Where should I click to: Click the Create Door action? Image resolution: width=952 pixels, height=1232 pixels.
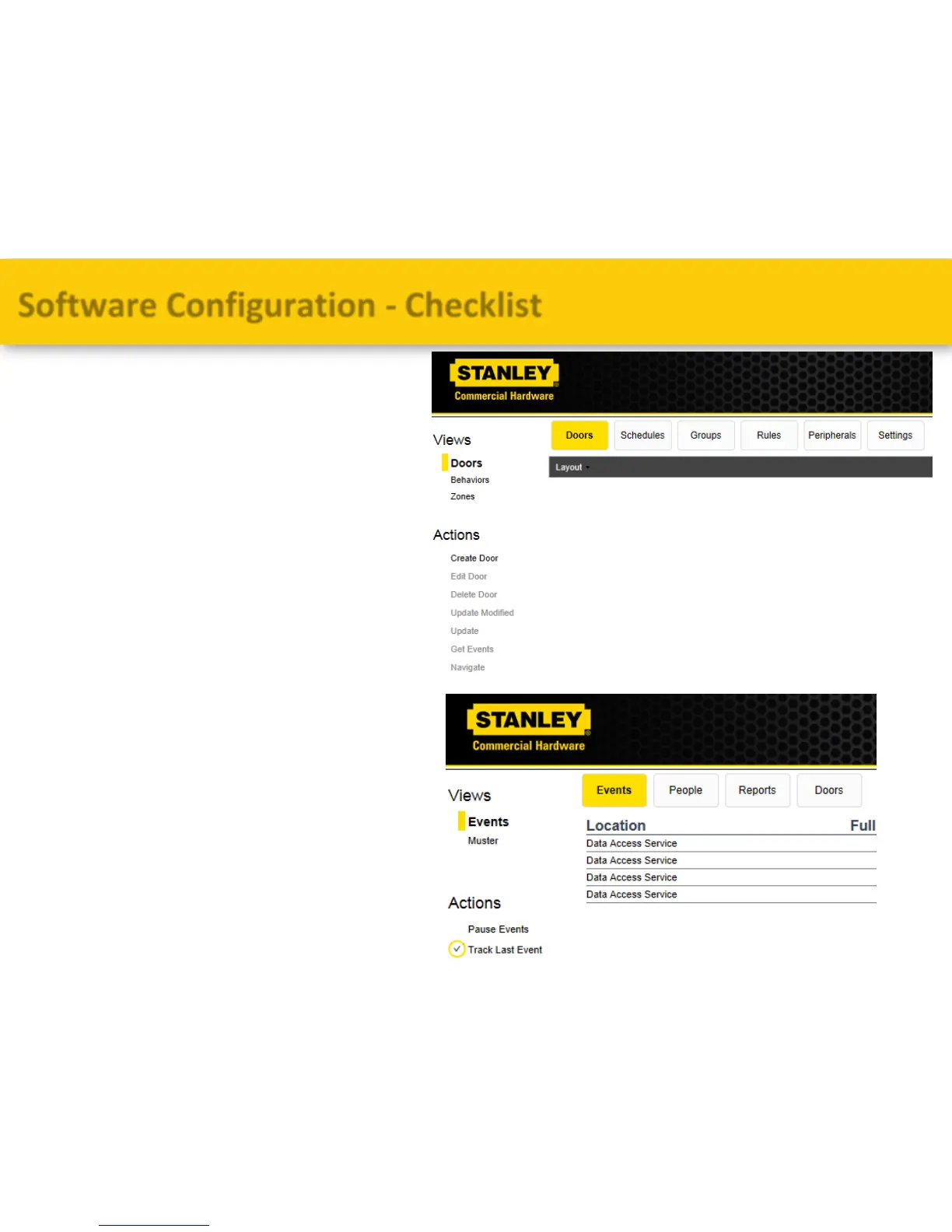point(474,558)
